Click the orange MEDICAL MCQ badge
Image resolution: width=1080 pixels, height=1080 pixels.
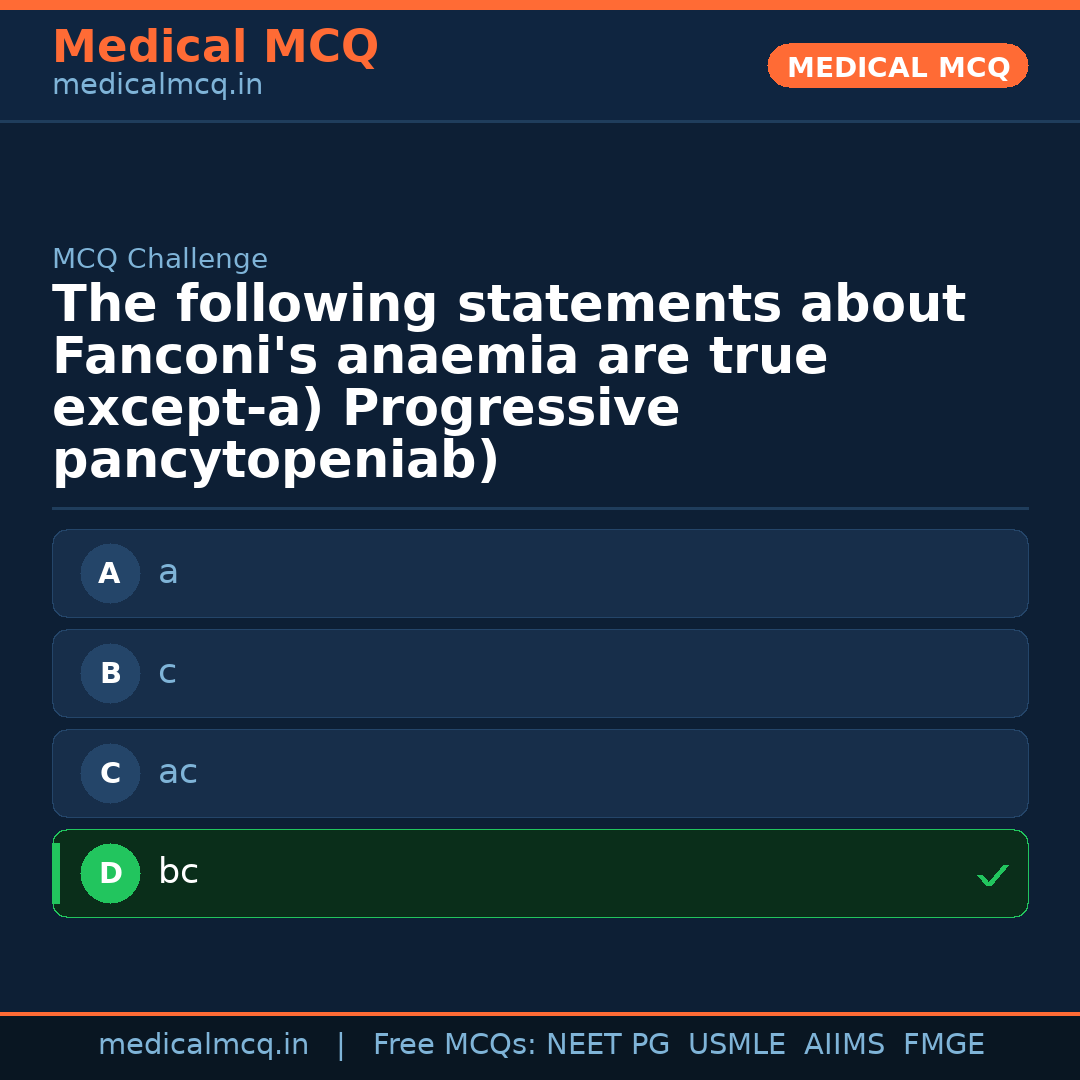tap(897, 66)
